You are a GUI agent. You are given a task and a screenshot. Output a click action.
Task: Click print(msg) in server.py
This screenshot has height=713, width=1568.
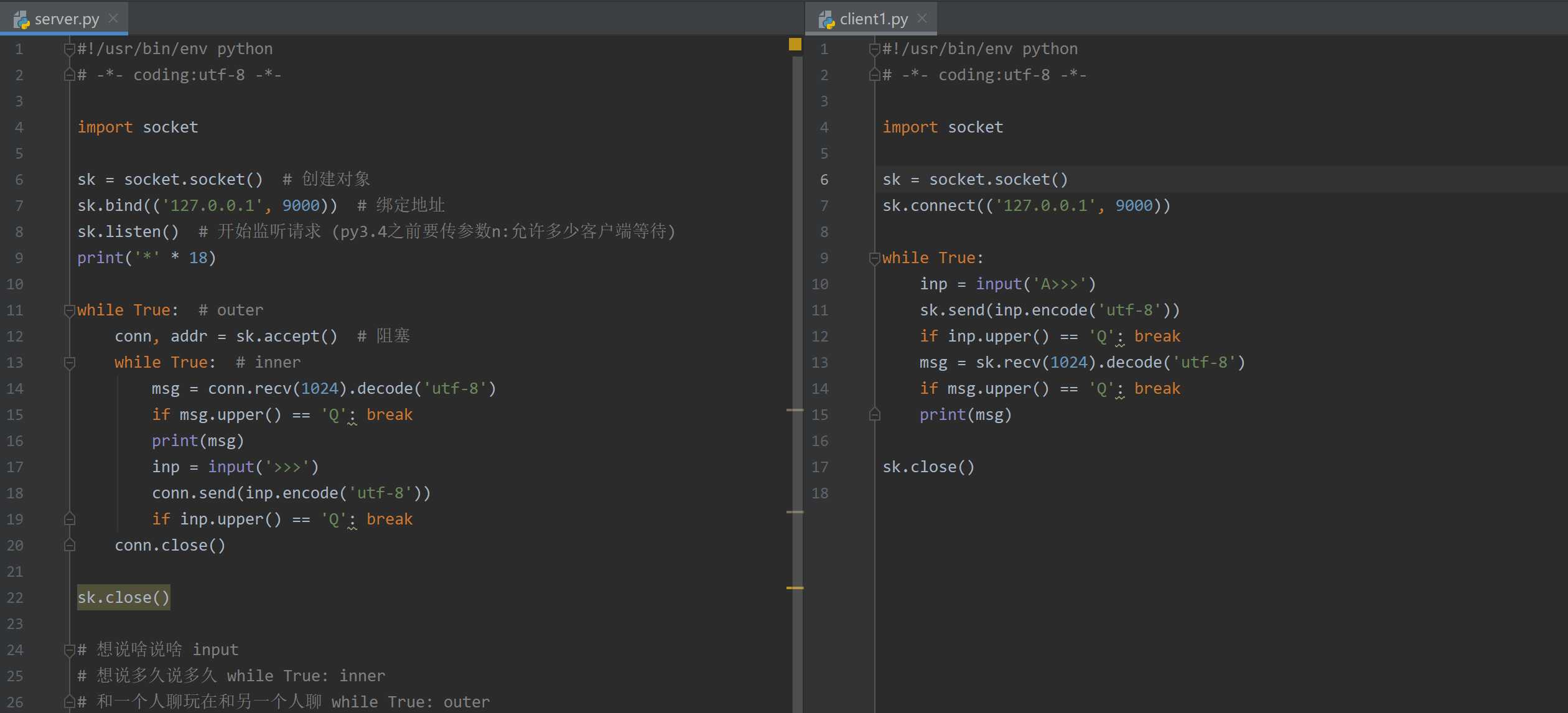198,441
